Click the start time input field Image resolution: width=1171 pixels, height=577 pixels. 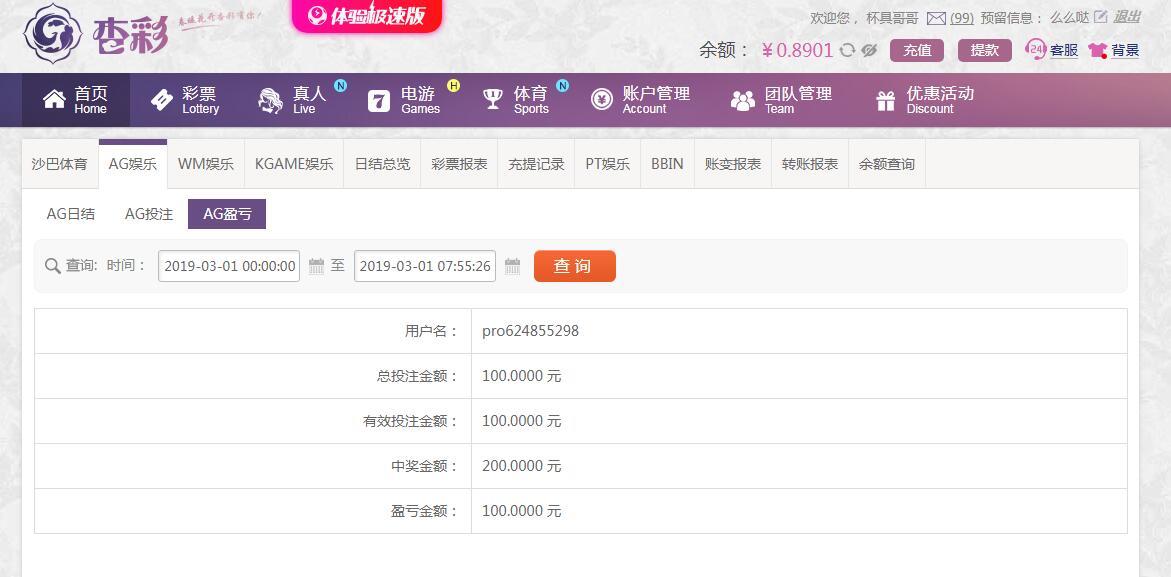(x=229, y=266)
